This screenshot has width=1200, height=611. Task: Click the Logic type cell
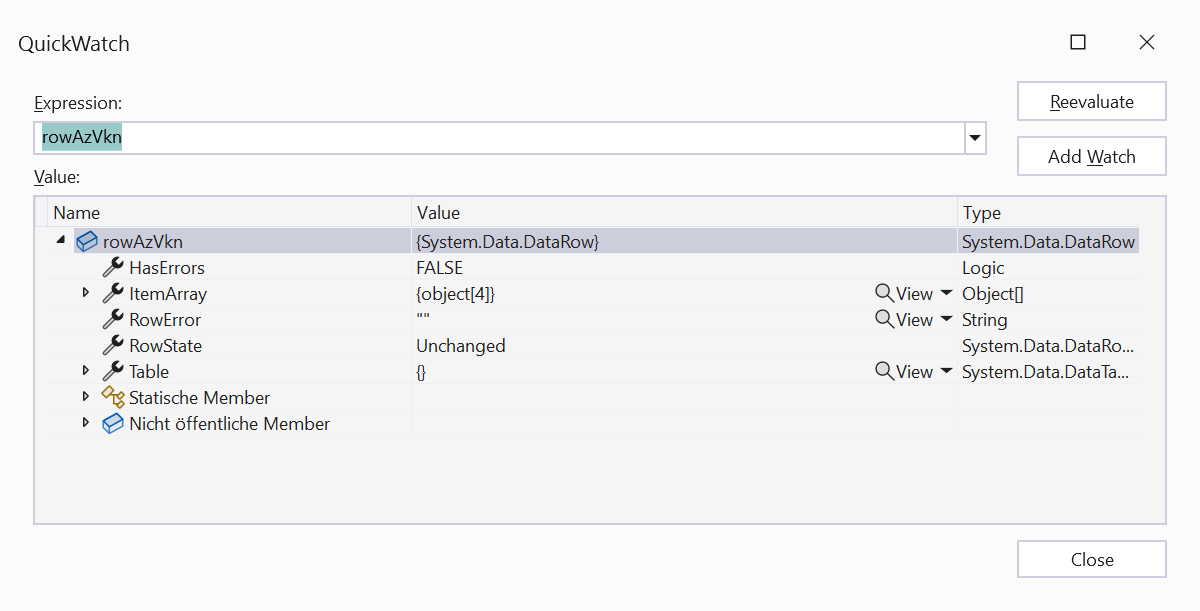click(983, 267)
